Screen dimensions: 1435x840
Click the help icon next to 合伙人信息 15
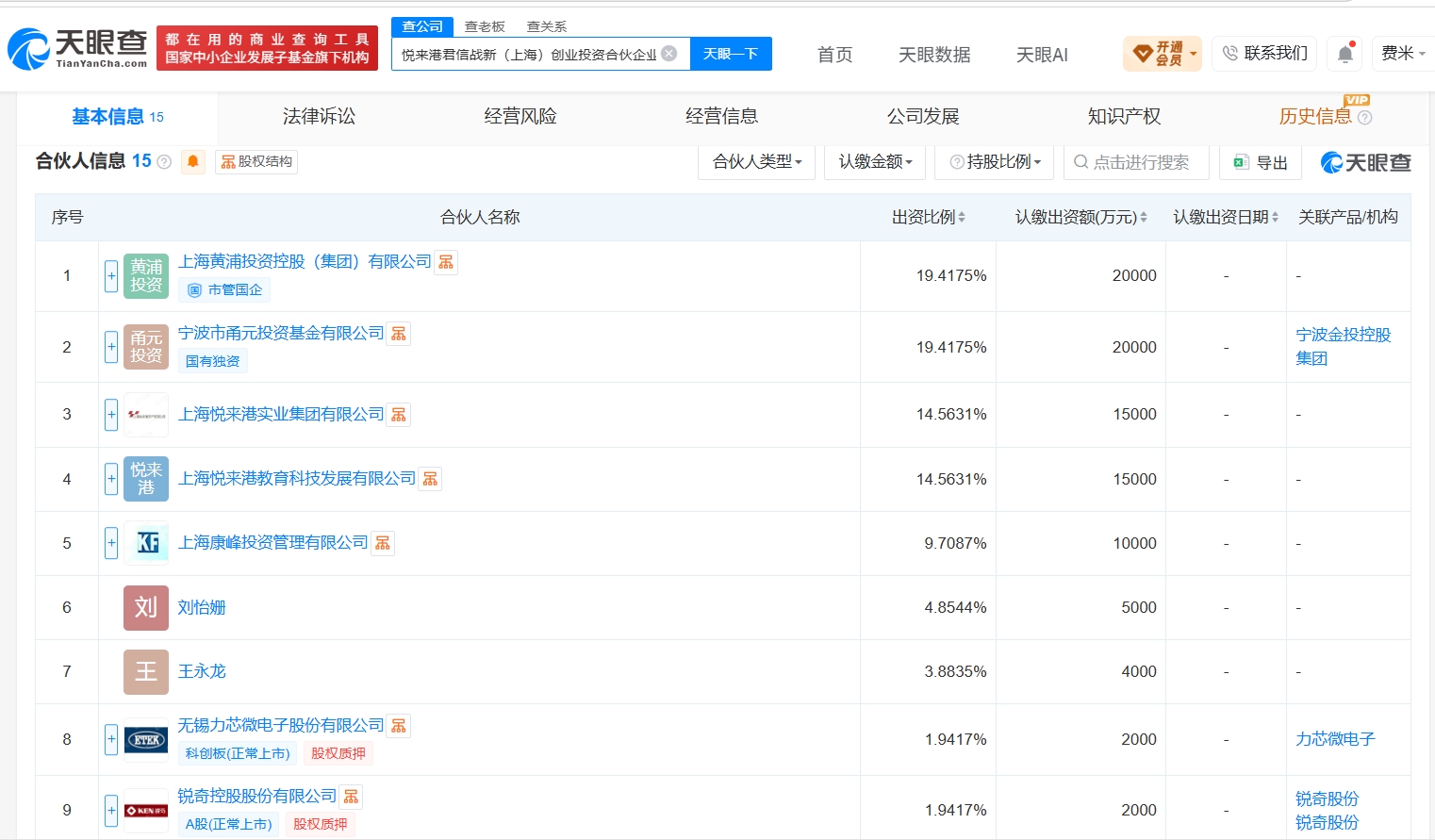pyautogui.click(x=164, y=162)
